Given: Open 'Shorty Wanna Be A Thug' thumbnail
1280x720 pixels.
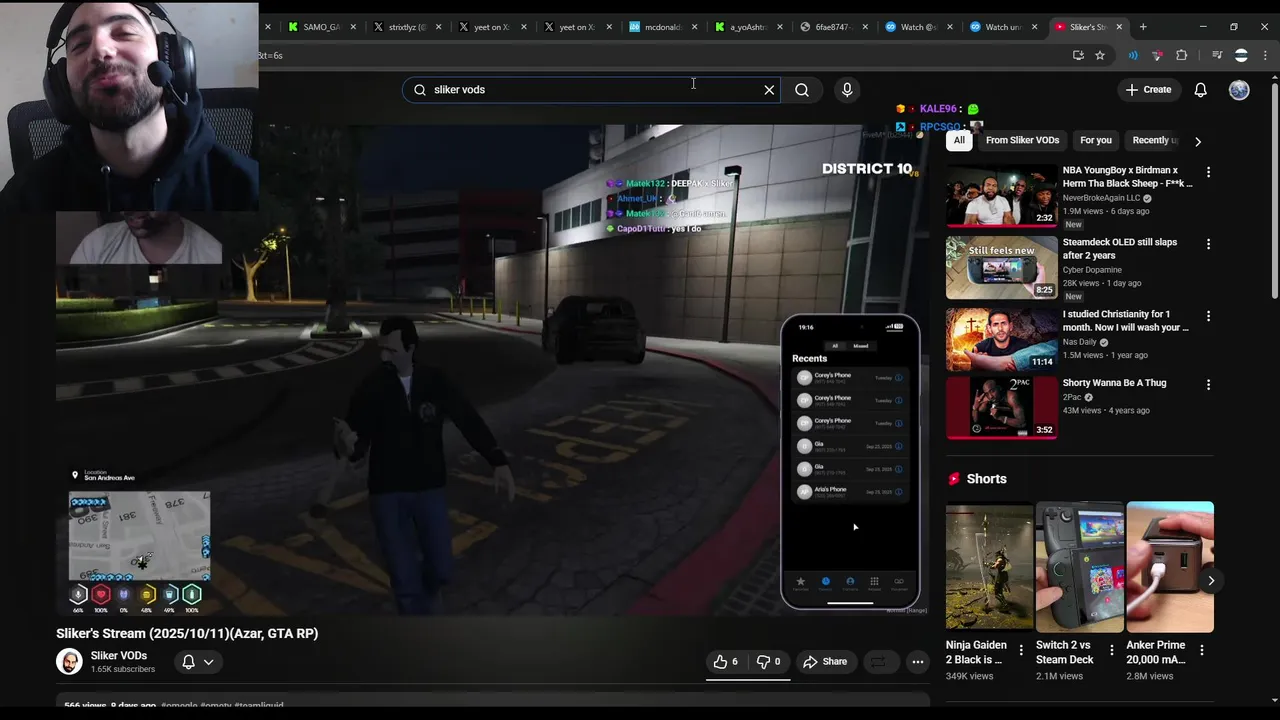Looking at the screenshot, I should (1001, 407).
